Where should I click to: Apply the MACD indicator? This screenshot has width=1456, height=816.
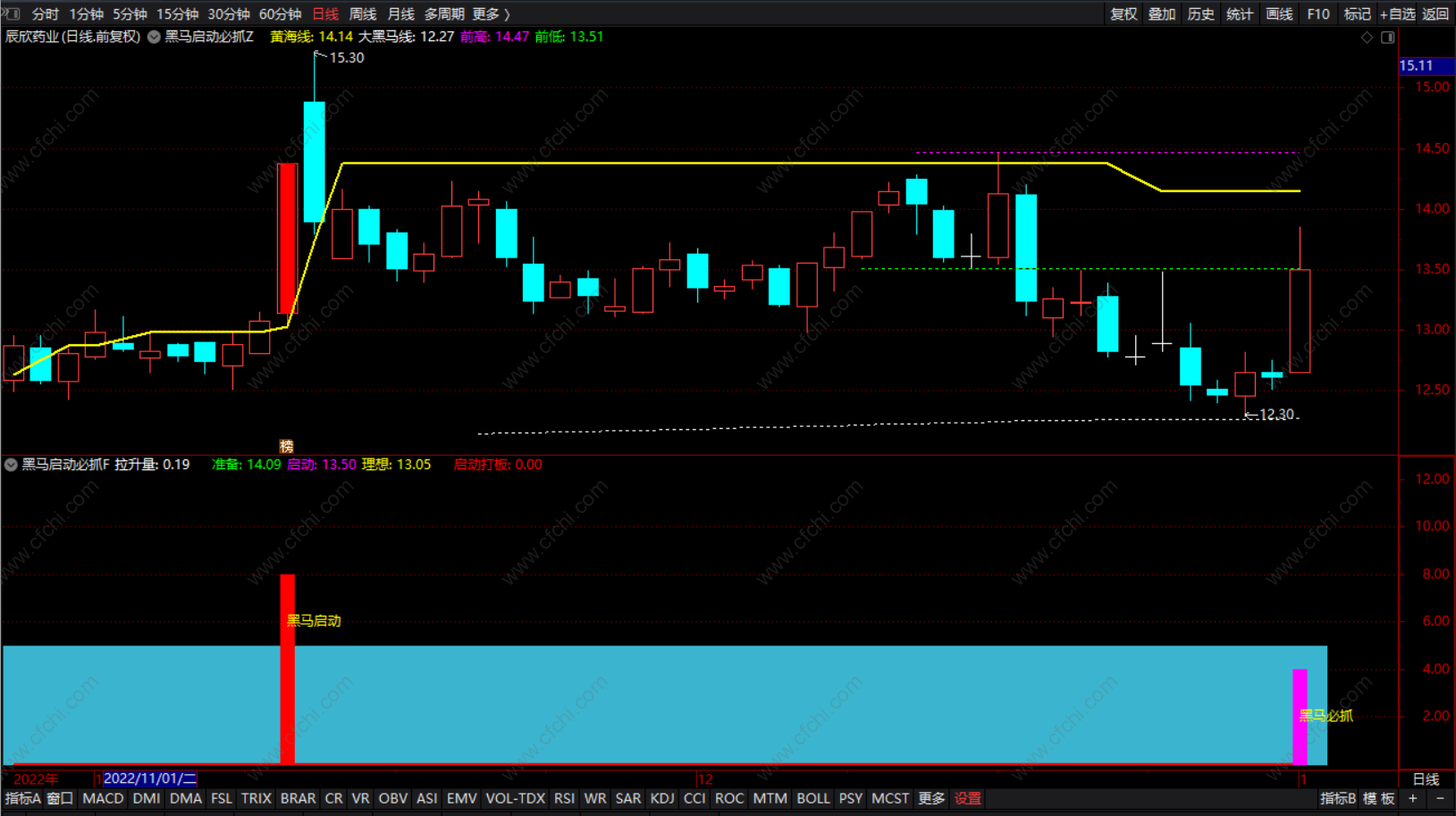click(x=103, y=799)
